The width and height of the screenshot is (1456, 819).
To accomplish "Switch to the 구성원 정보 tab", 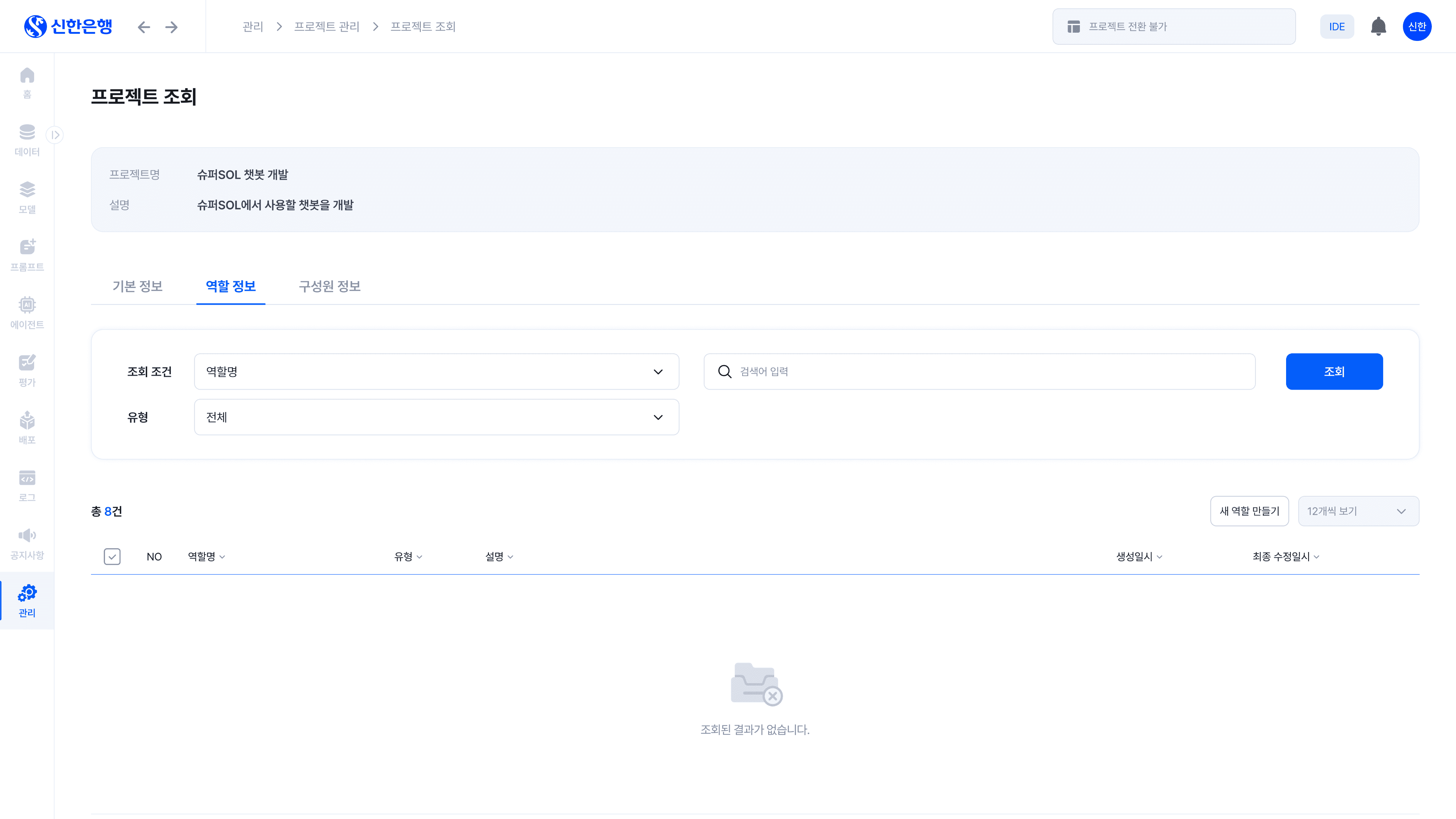I will (x=330, y=286).
